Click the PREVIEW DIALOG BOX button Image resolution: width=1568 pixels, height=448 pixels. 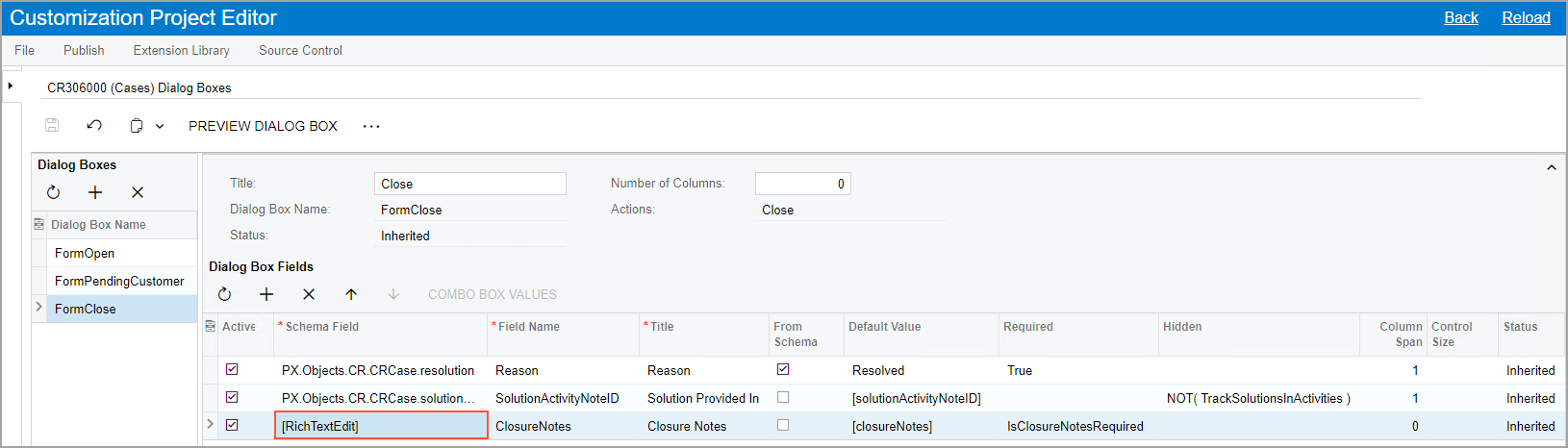(263, 126)
